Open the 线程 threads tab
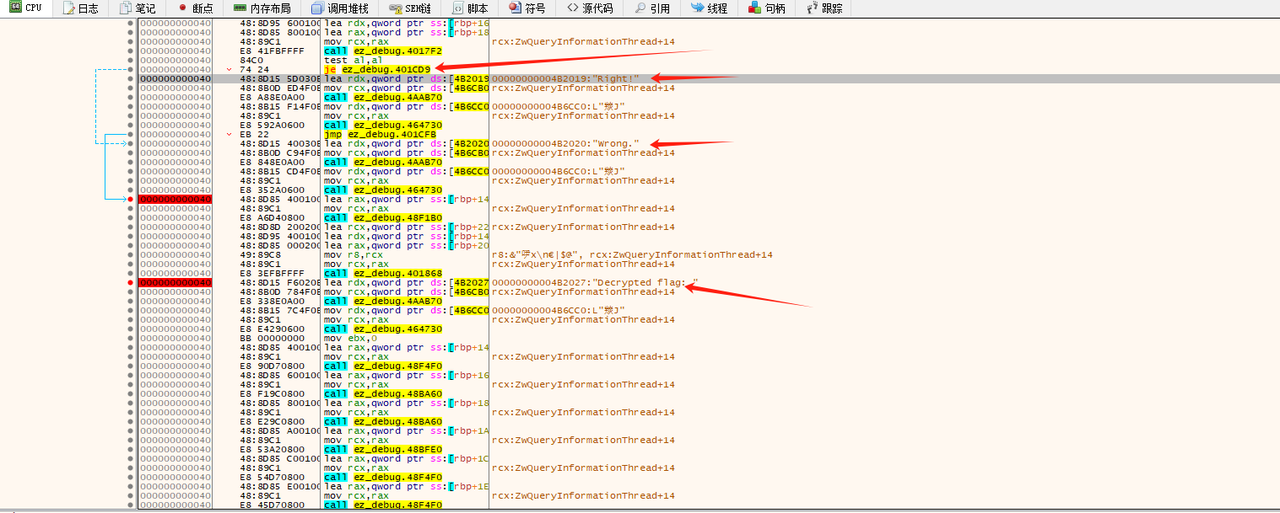 [x=708, y=8]
